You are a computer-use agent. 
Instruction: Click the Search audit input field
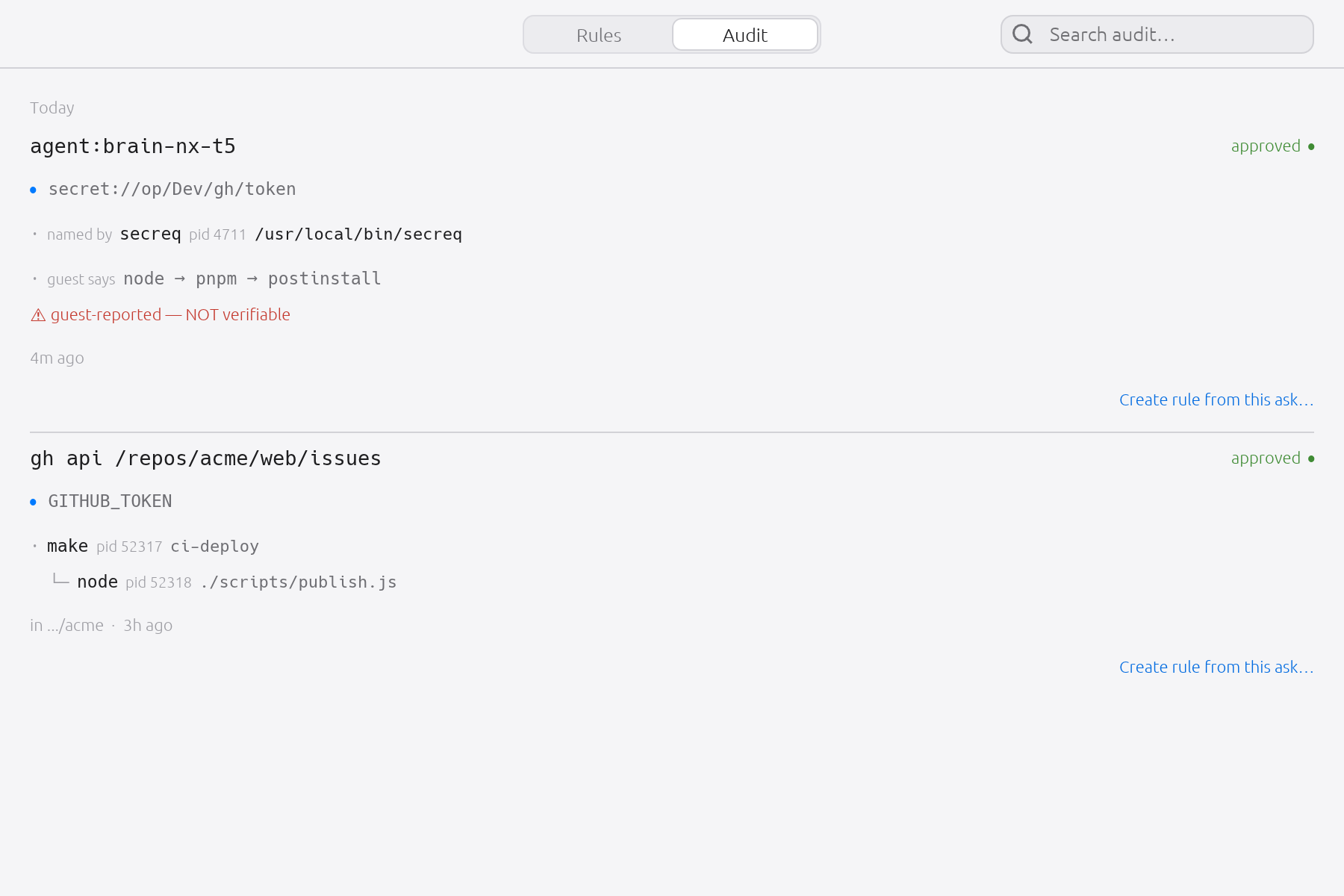pos(1157,34)
